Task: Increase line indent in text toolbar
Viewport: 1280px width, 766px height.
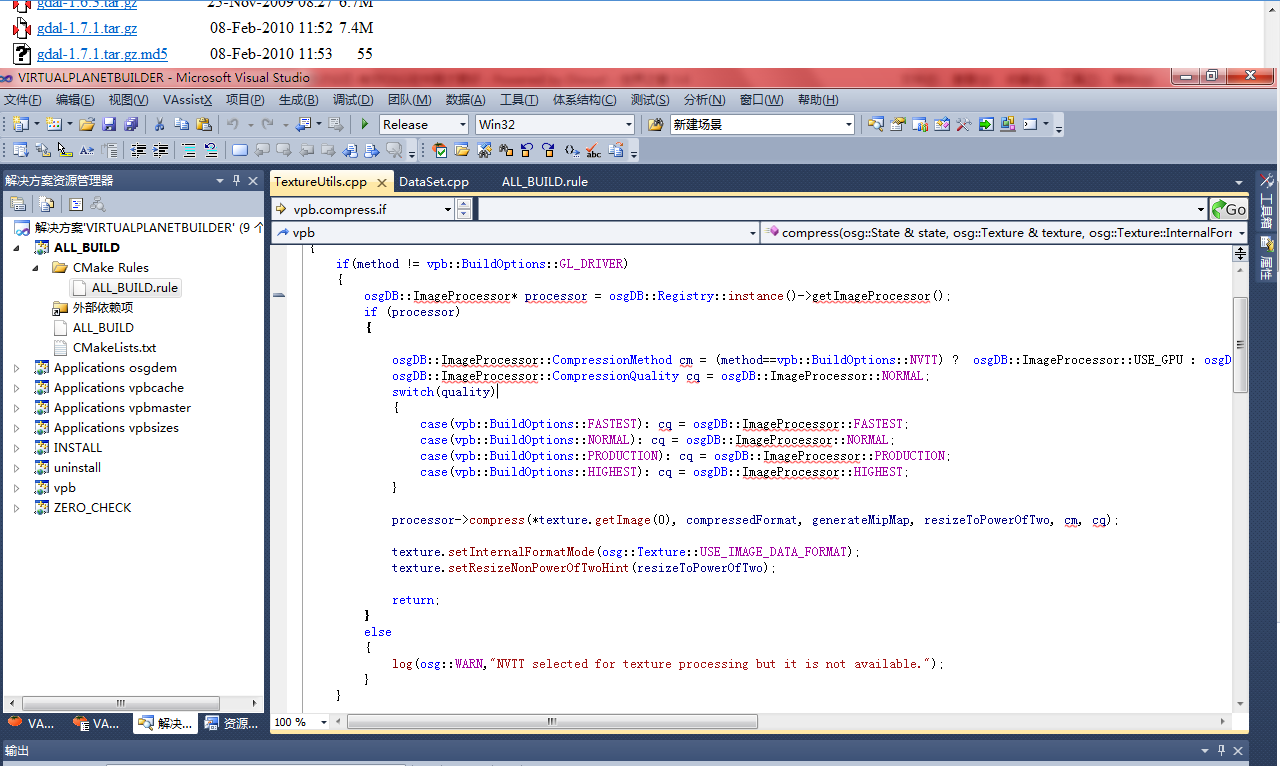Action: (159, 150)
